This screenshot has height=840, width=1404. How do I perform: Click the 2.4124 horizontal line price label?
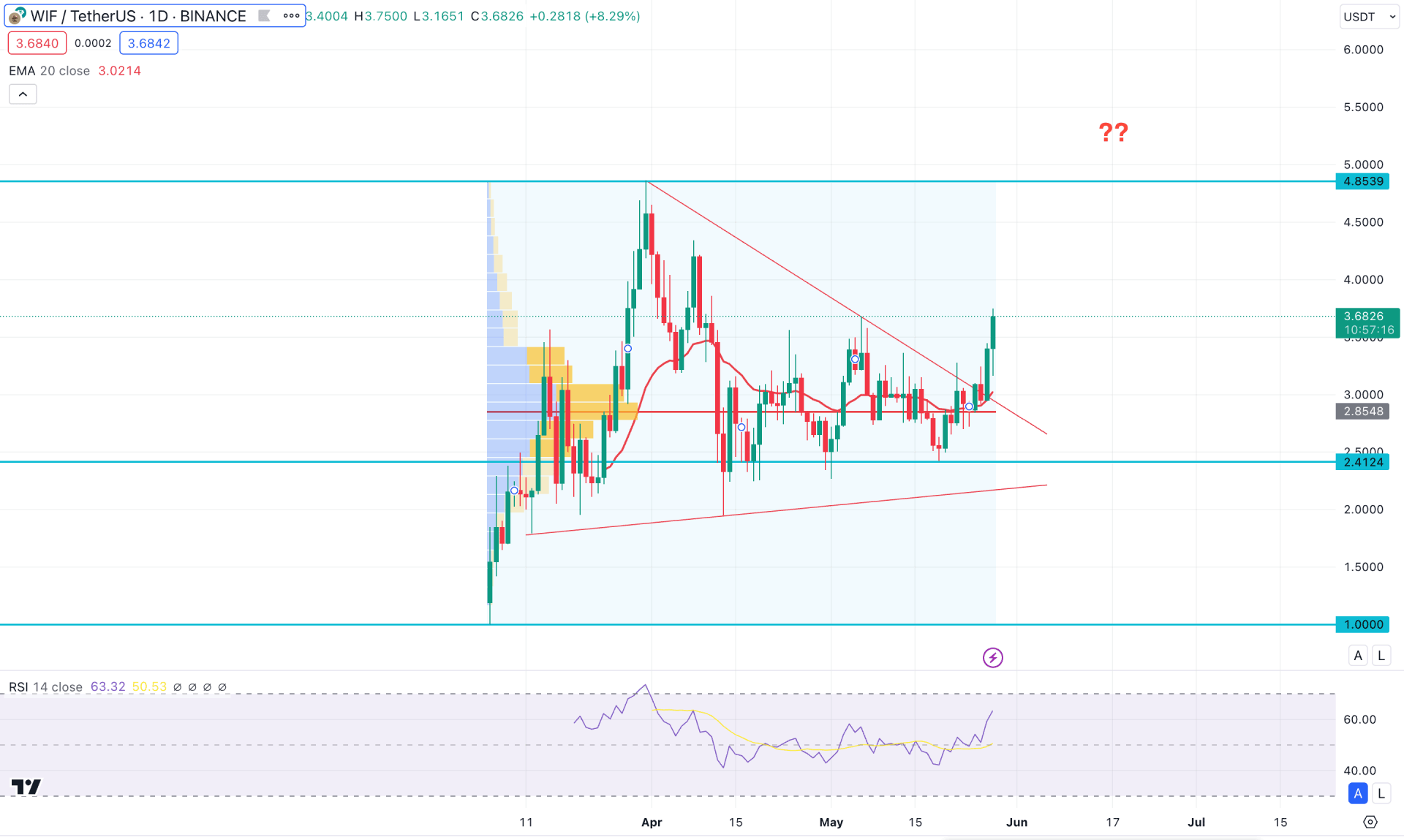(1364, 462)
